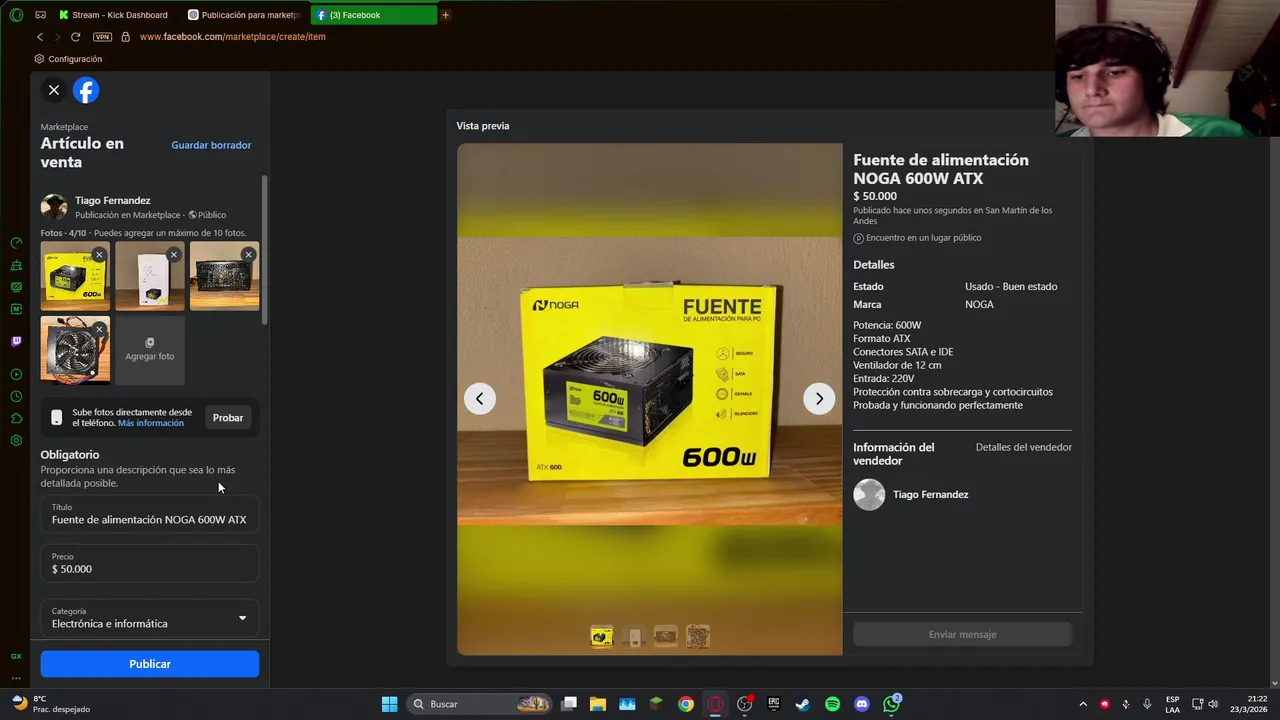Open the Facebook home logo

pos(86,90)
